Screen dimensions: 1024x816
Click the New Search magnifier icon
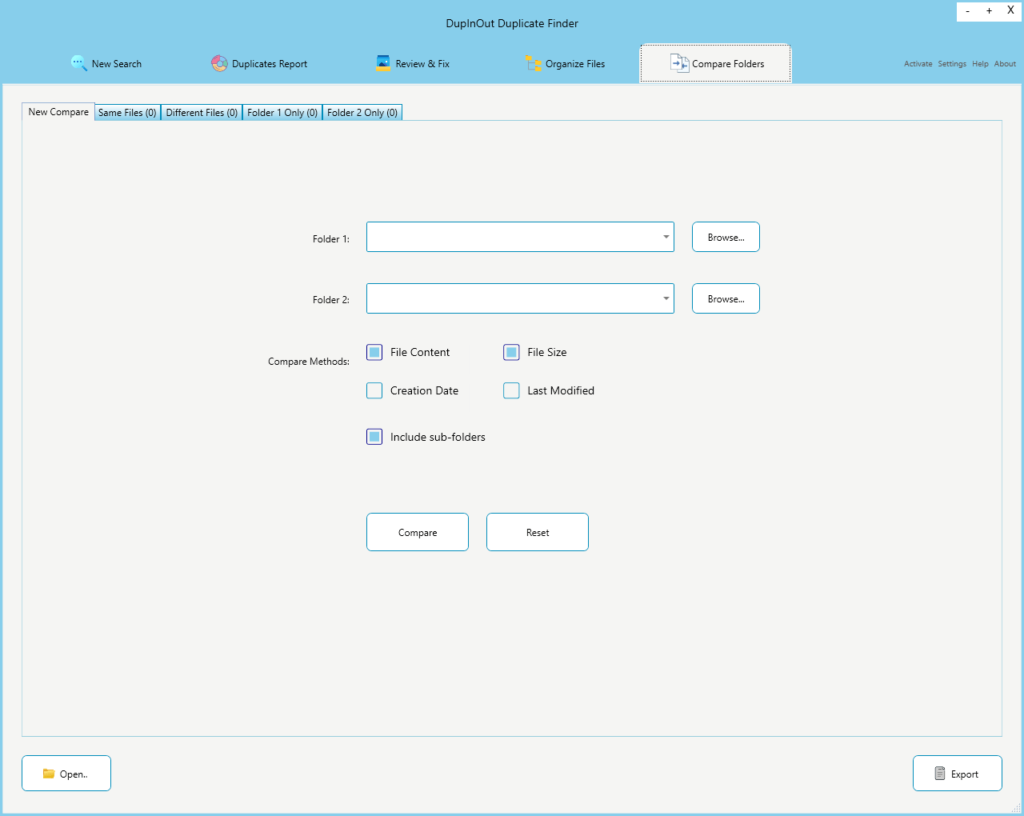click(x=78, y=63)
